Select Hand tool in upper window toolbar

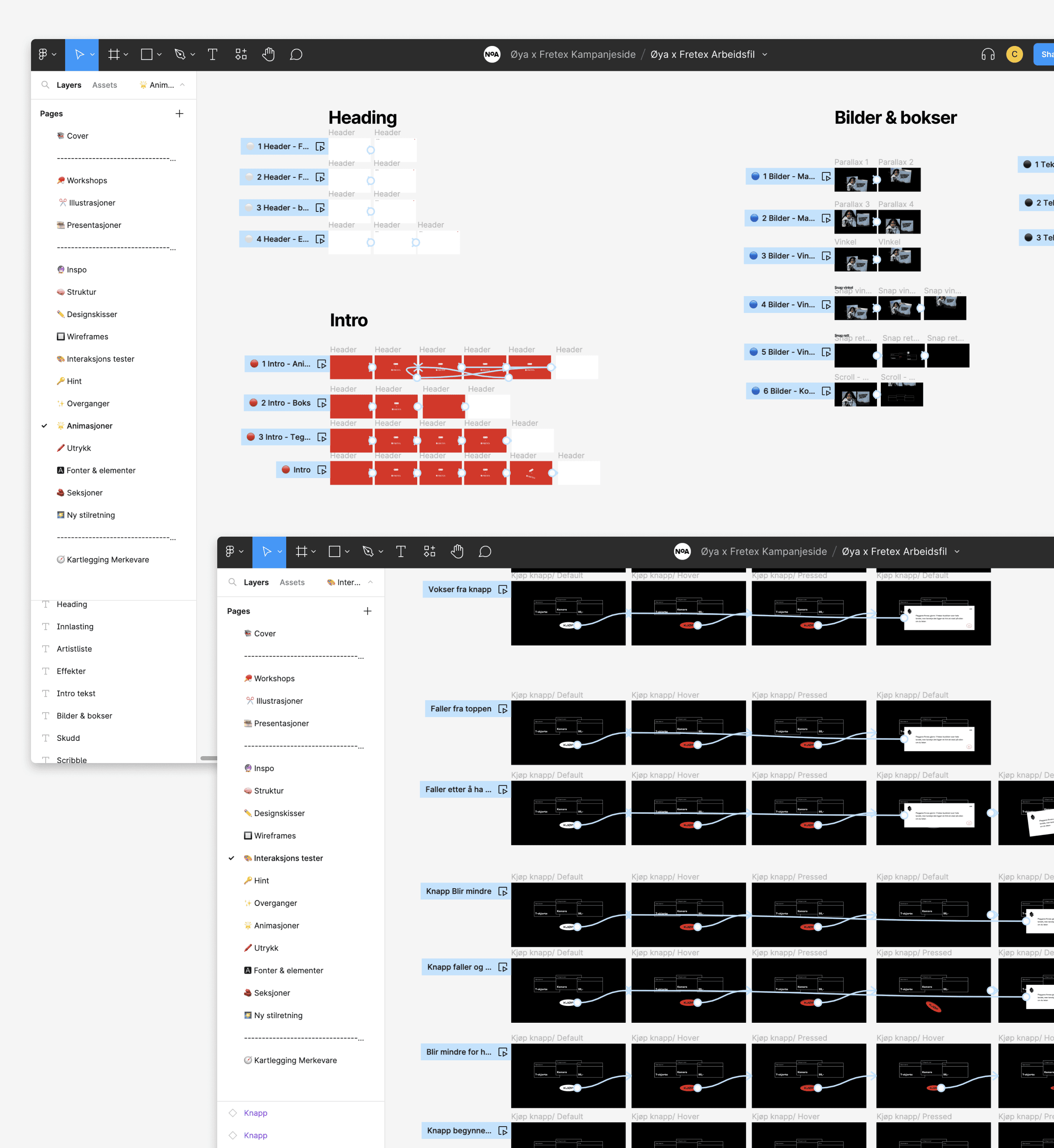click(269, 55)
